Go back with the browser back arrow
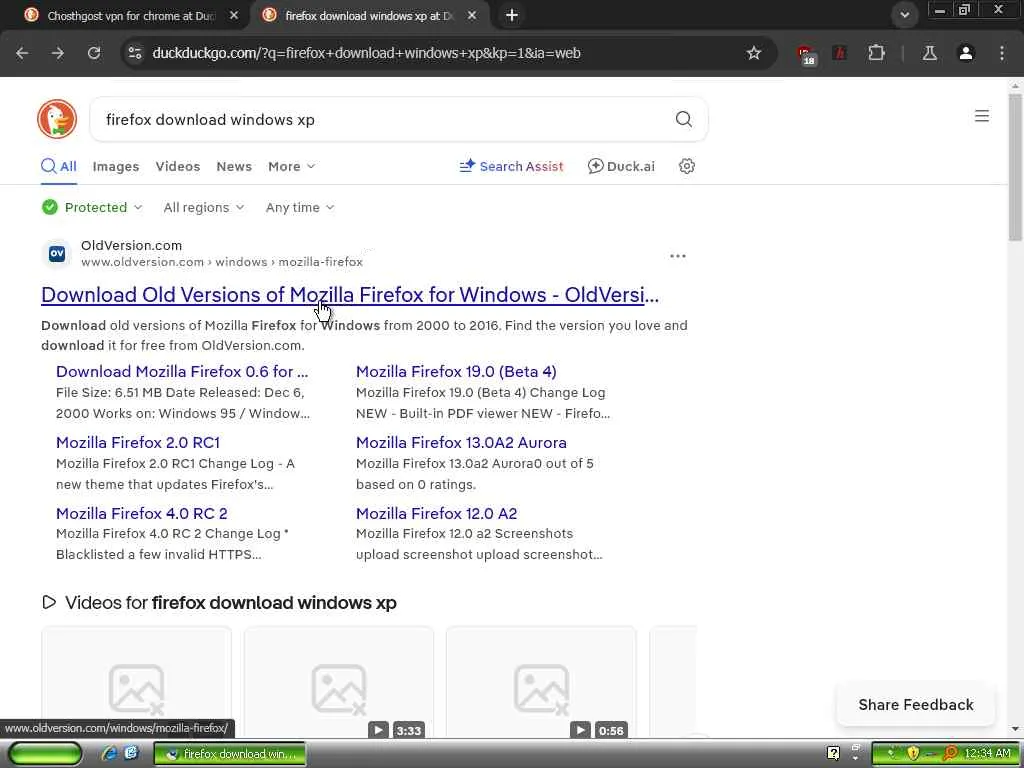 tap(22, 53)
